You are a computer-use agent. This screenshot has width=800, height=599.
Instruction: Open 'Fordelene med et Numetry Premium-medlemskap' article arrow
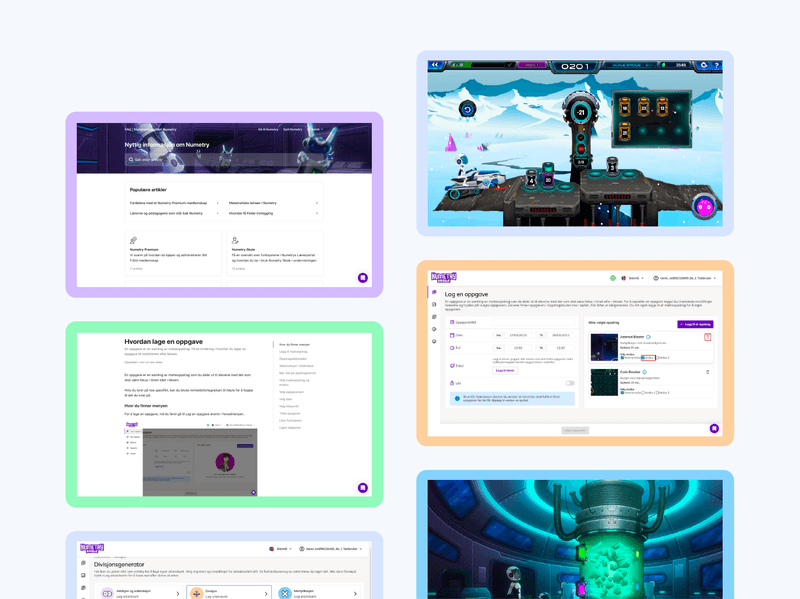[x=218, y=203]
